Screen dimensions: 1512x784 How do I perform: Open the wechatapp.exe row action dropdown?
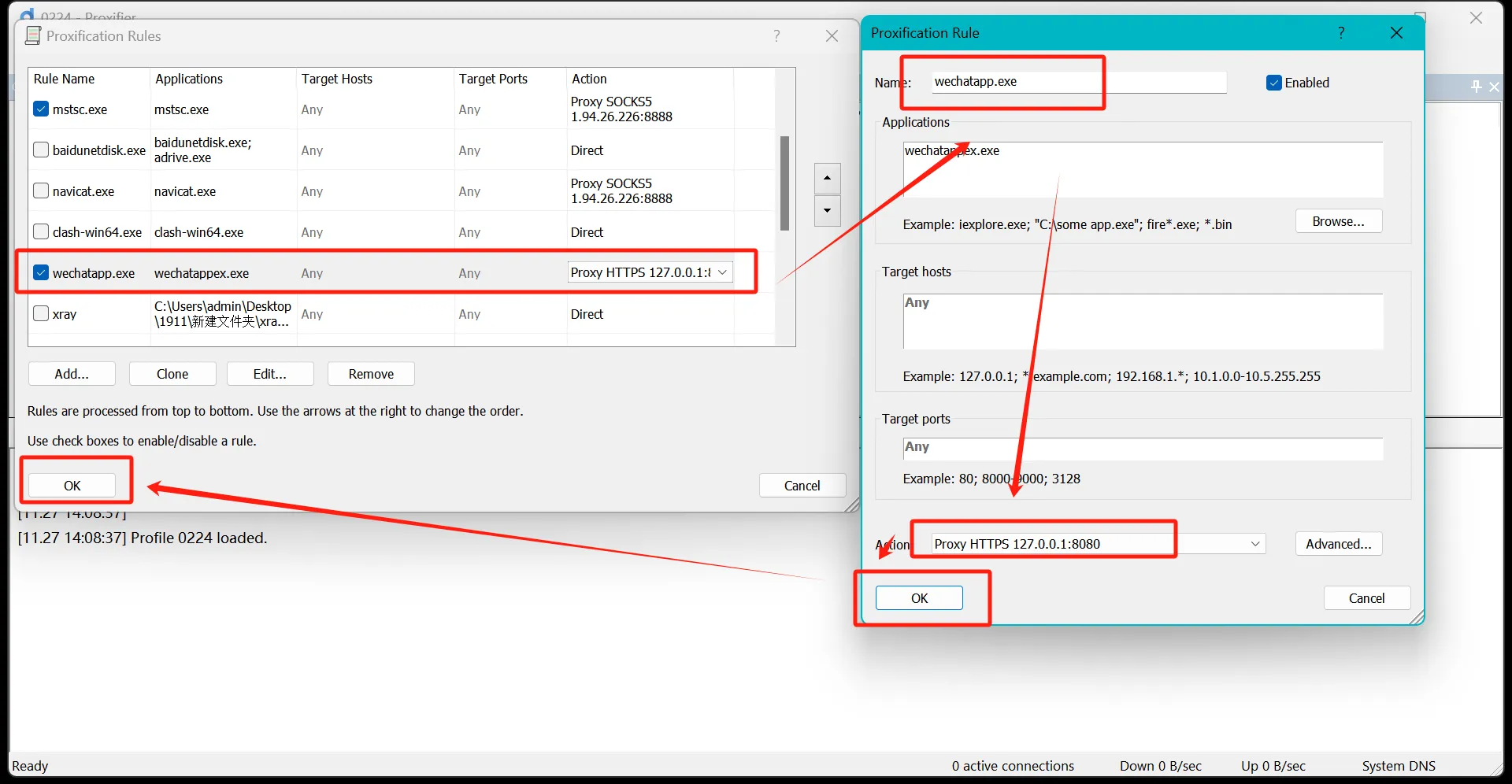[722, 272]
